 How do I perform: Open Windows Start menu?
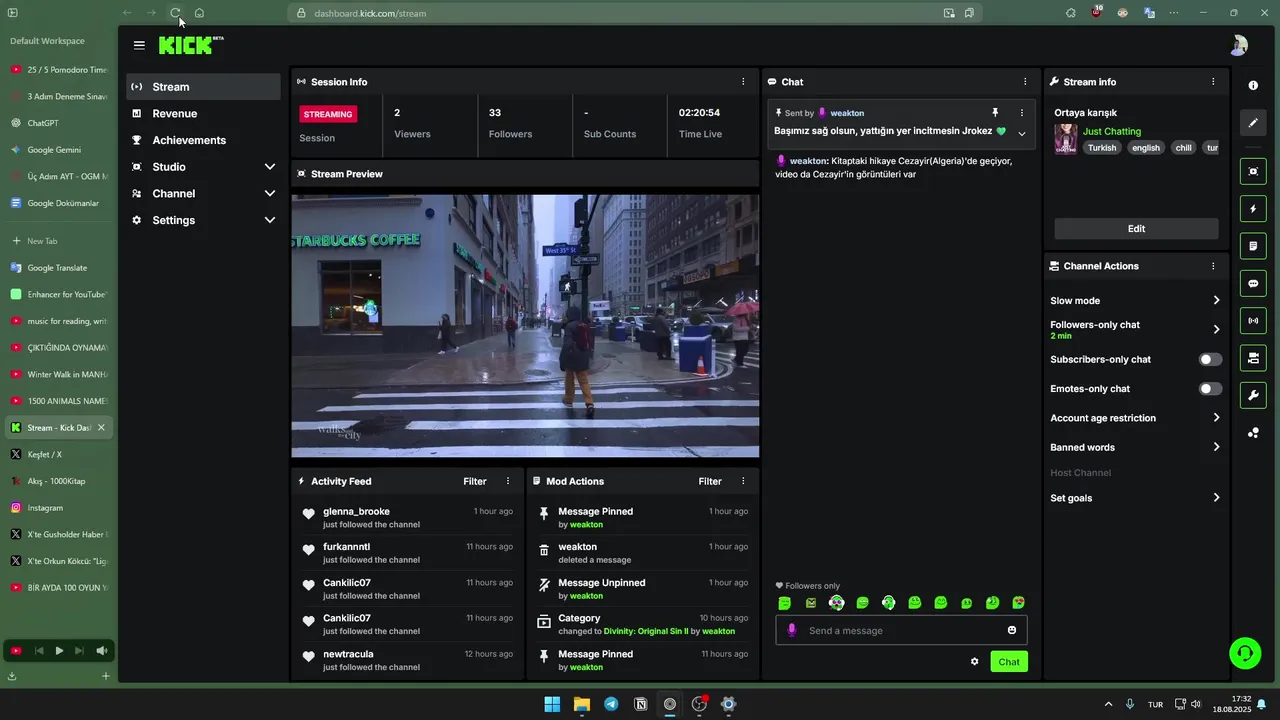(552, 704)
